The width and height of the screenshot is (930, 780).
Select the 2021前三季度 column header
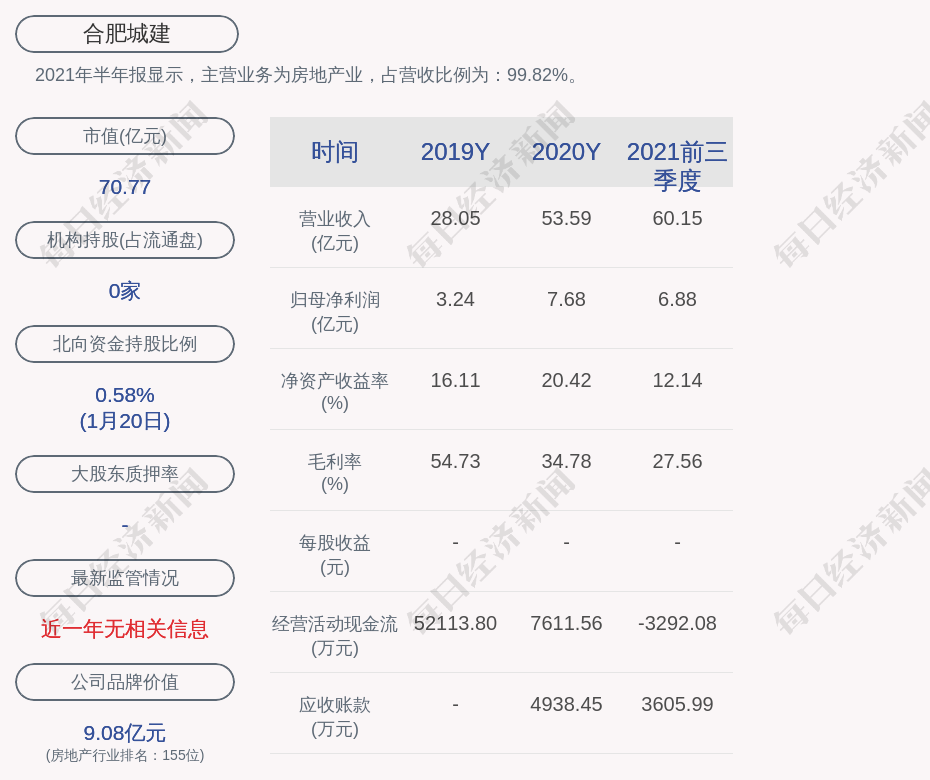tap(677, 166)
